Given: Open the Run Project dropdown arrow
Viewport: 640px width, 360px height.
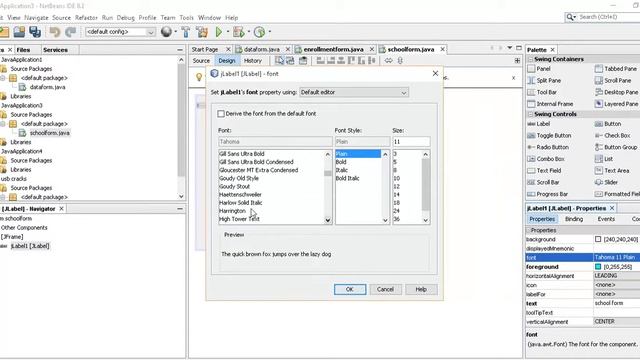Looking at the screenshot, I should [228, 32].
